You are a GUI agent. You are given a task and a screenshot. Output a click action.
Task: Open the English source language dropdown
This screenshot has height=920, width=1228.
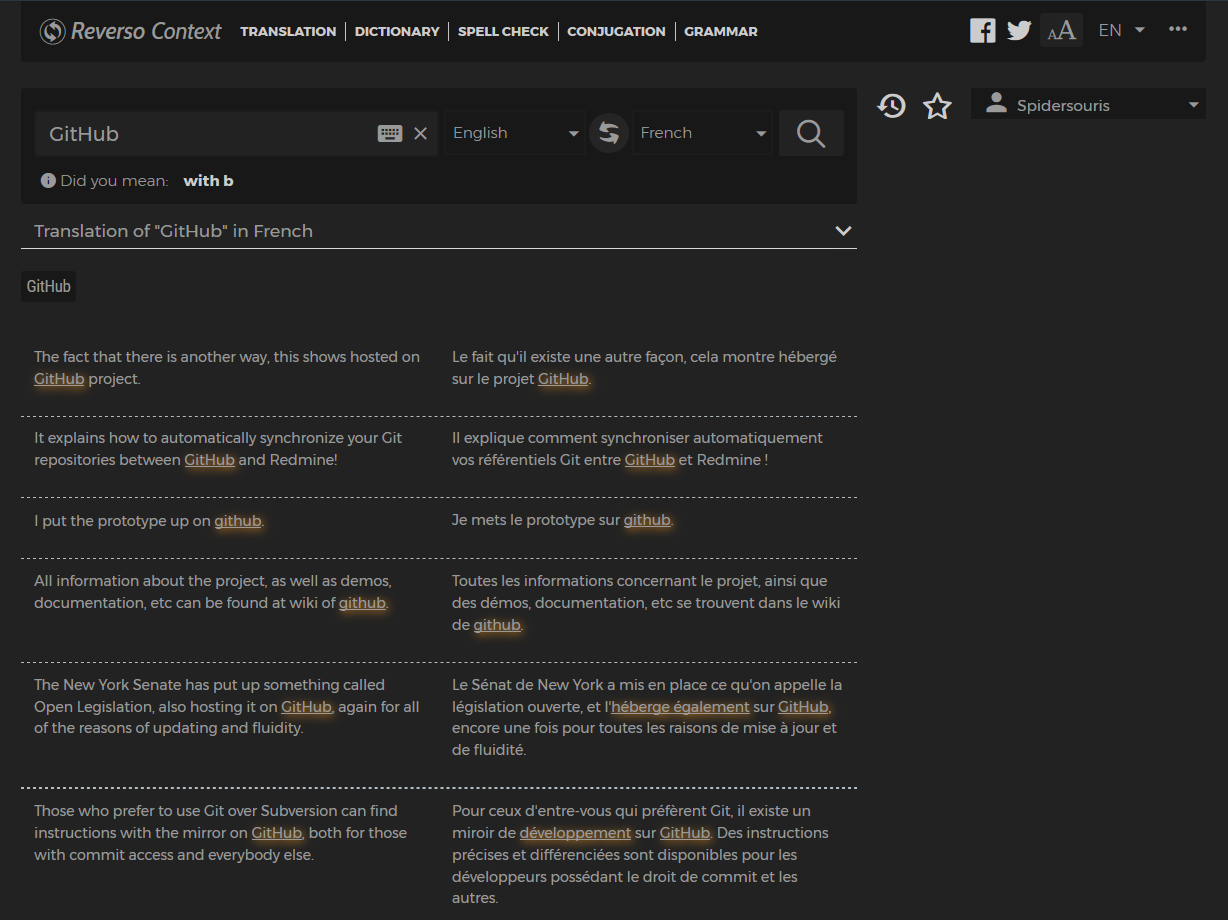click(515, 133)
